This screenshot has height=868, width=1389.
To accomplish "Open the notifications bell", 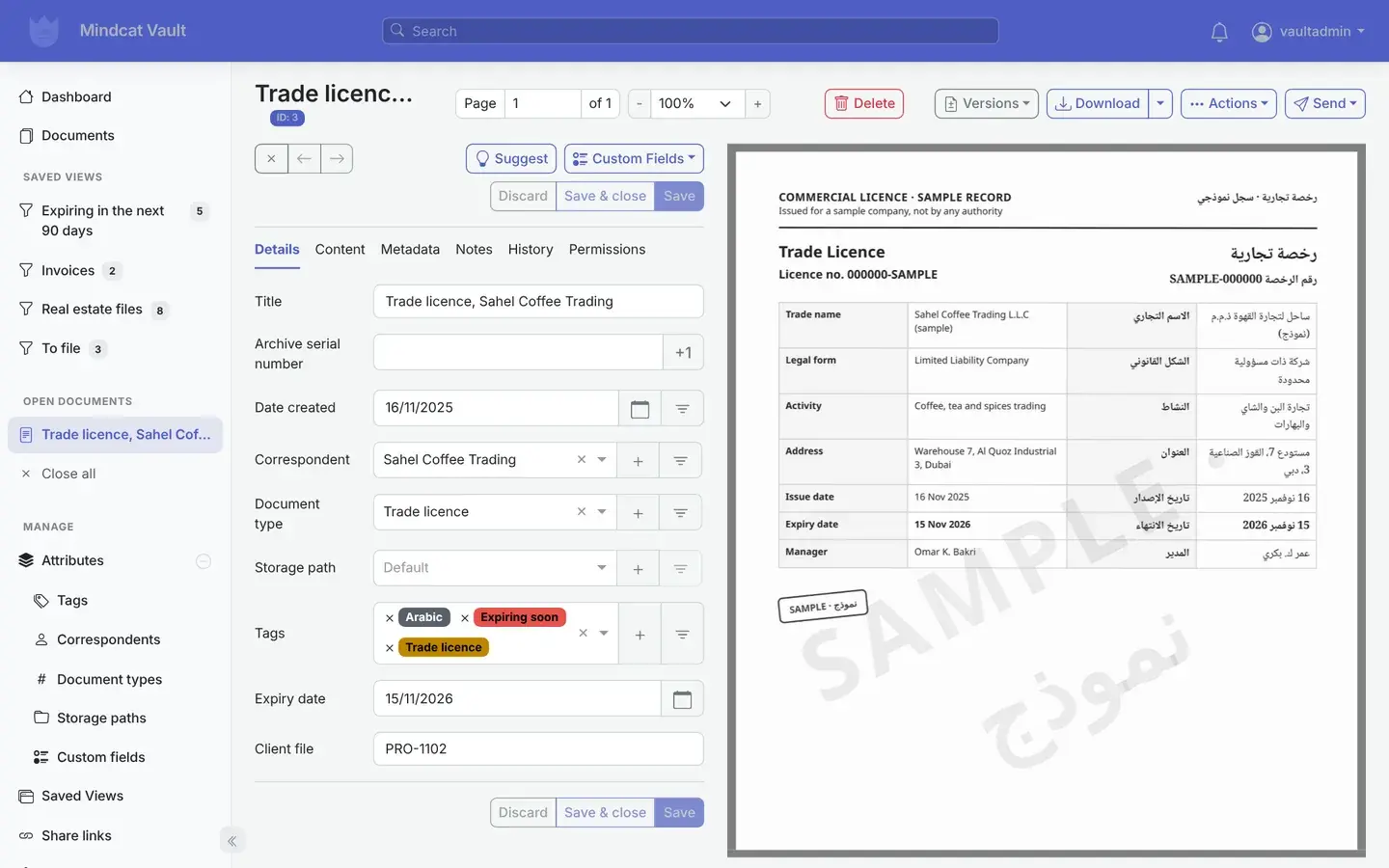I will 1219,32.
